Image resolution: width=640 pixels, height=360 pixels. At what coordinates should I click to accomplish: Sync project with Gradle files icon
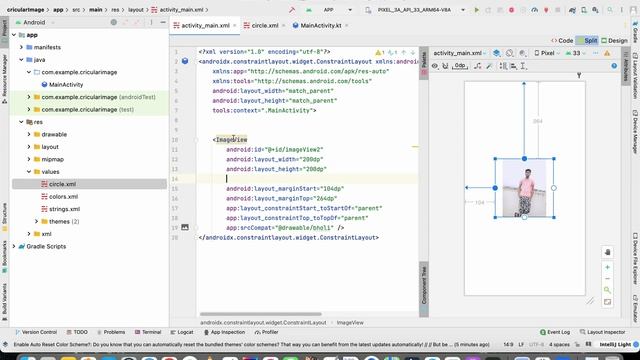(572, 10)
